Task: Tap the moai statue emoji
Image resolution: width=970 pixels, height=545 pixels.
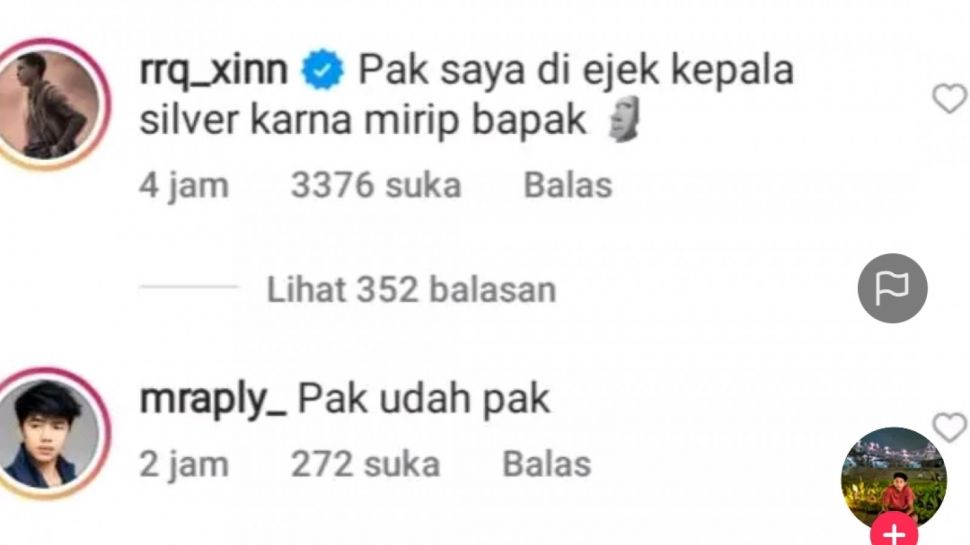Action: pyautogui.click(x=624, y=119)
